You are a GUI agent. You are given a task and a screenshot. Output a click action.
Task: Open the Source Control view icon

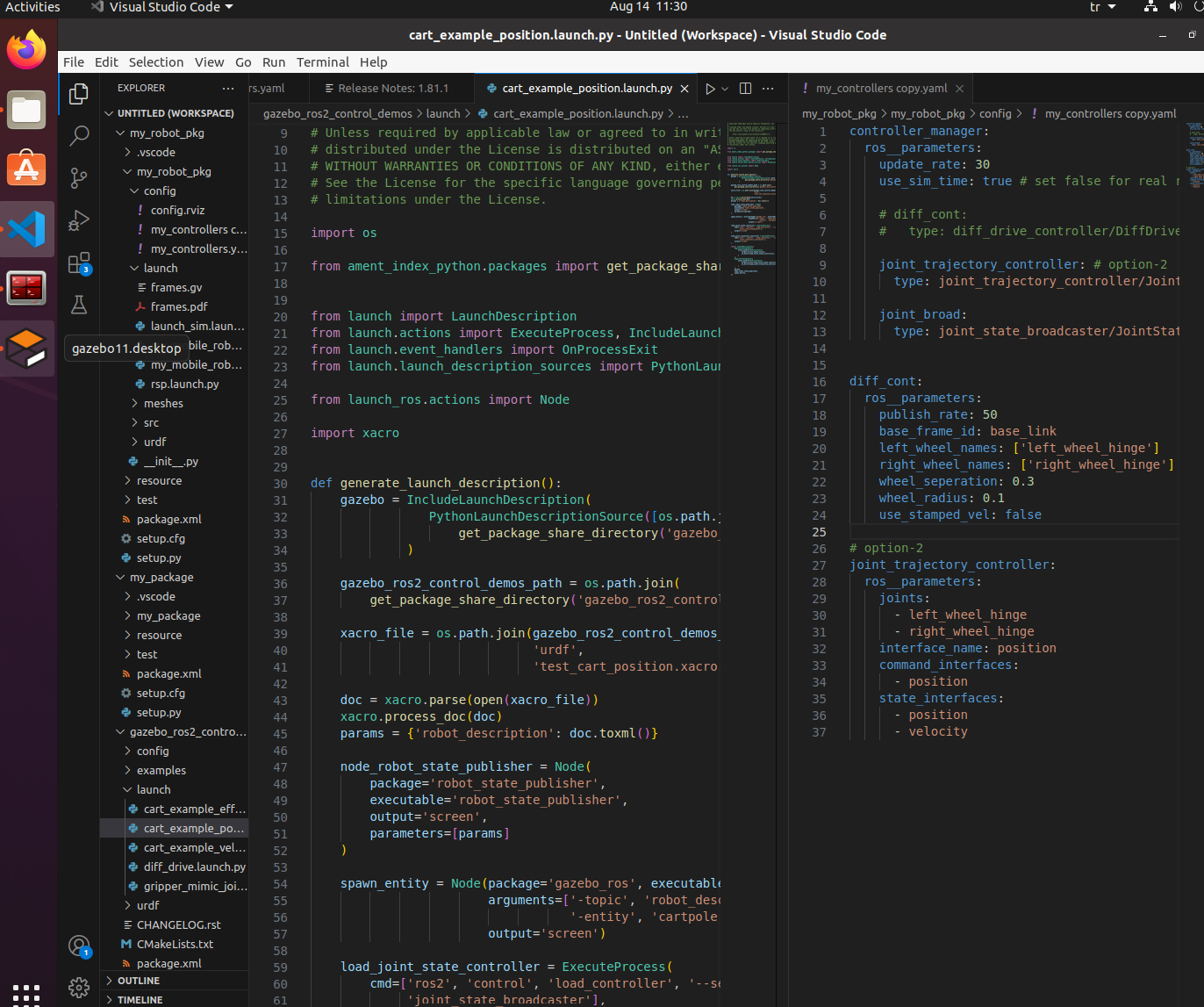click(x=79, y=177)
